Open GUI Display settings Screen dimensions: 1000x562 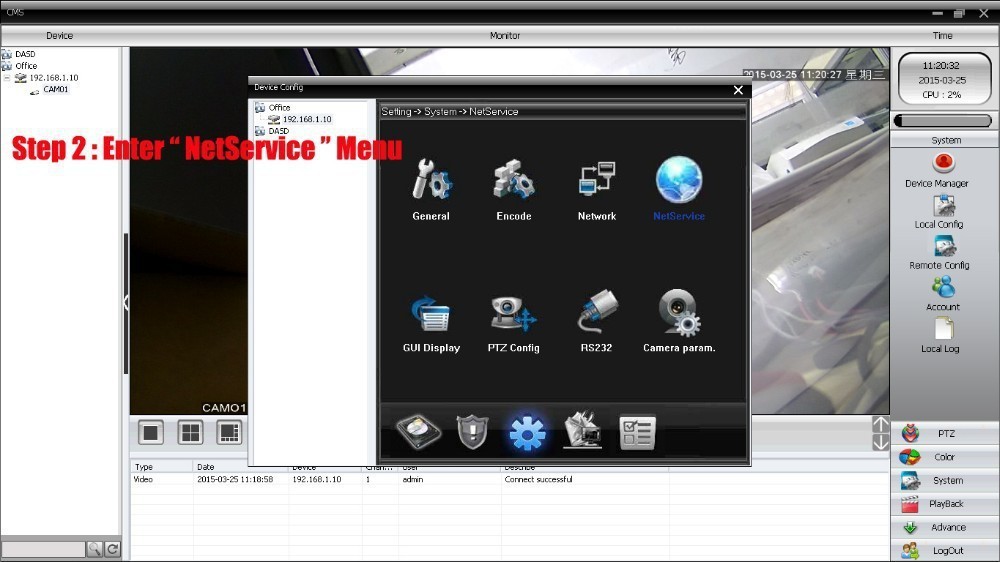tap(431, 313)
